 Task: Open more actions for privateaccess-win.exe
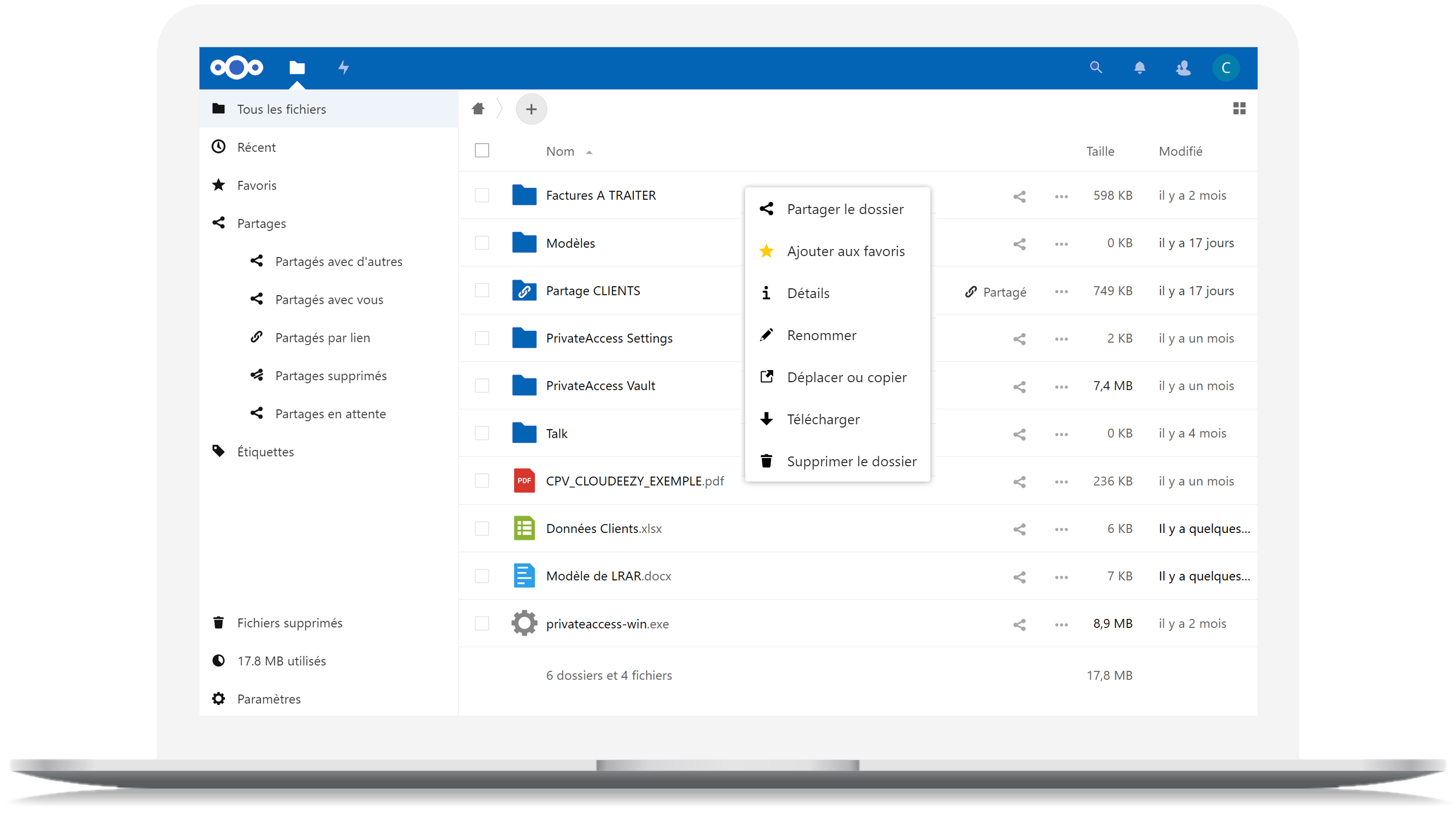1061,625
